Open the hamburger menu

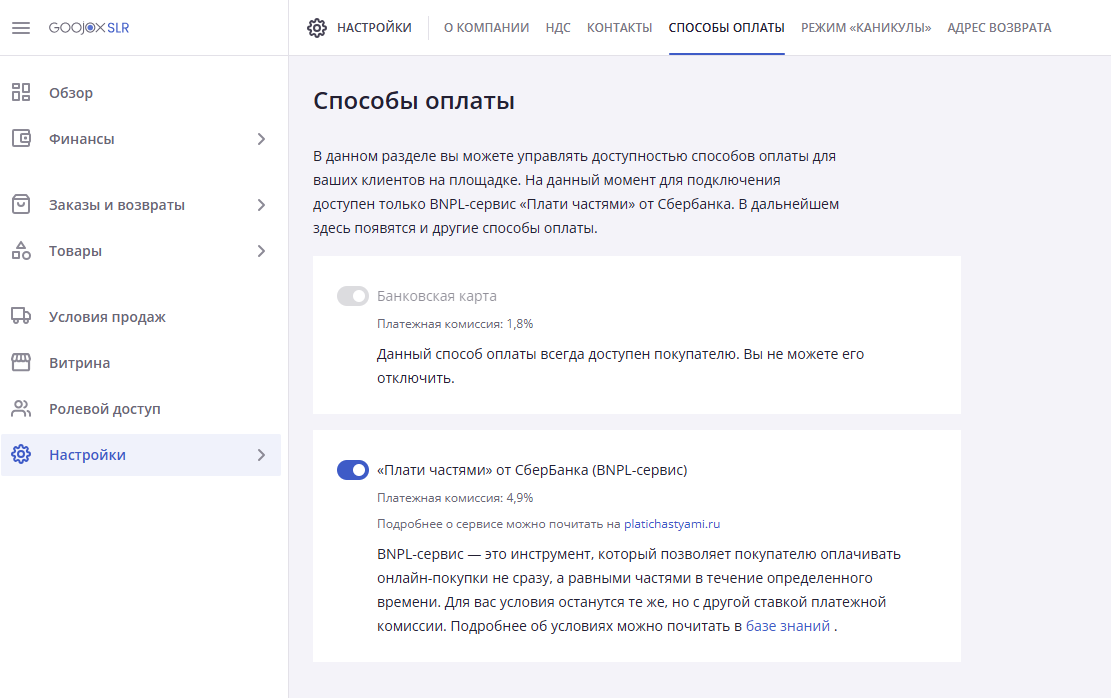click(x=21, y=28)
